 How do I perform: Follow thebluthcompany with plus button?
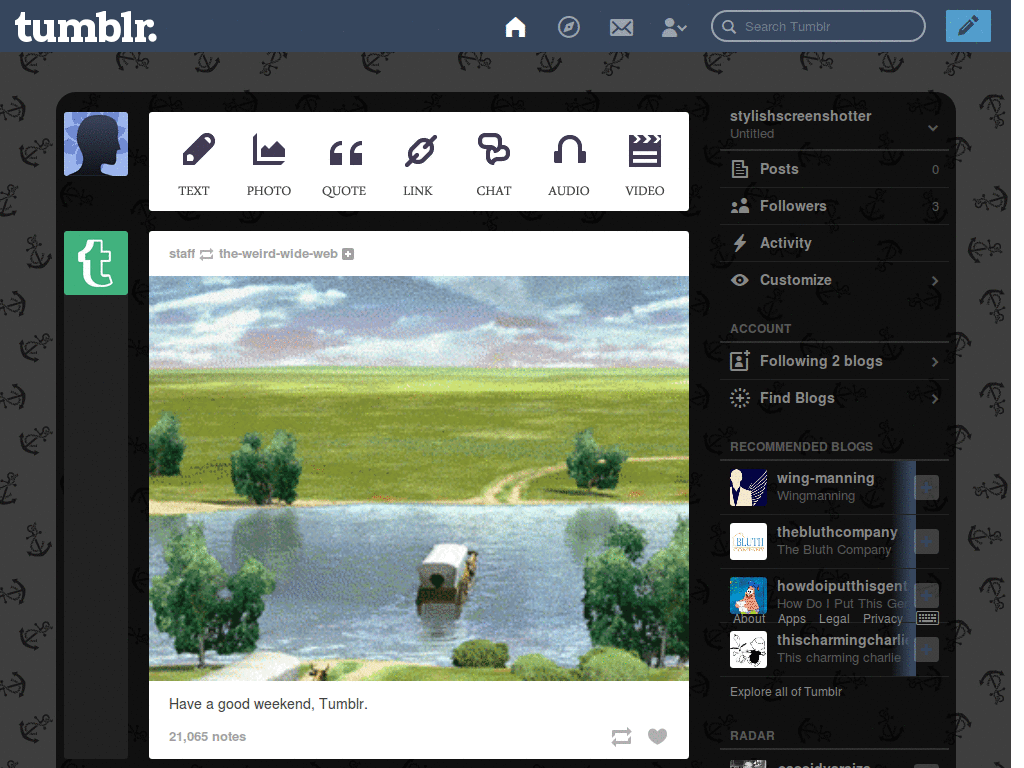coord(927,541)
